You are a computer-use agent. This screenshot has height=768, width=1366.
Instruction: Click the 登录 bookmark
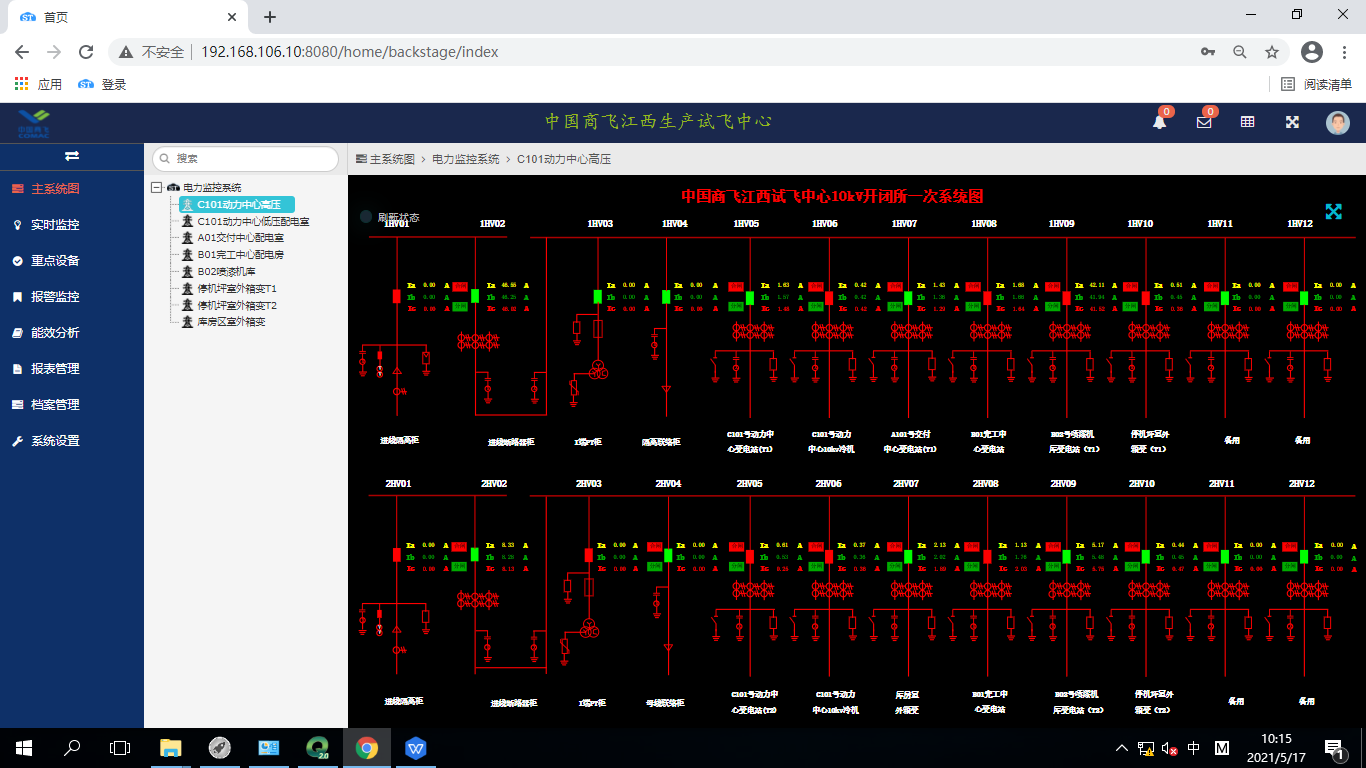(x=103, y=85)
